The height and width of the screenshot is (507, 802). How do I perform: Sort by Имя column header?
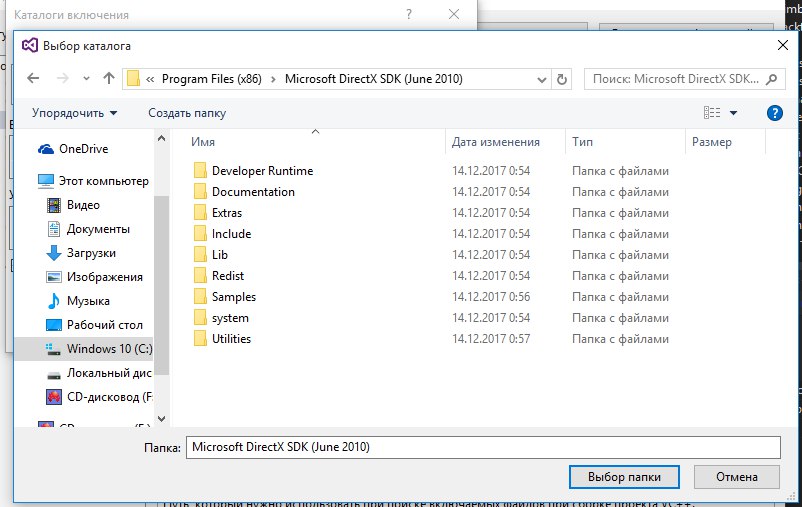[204, 142]
